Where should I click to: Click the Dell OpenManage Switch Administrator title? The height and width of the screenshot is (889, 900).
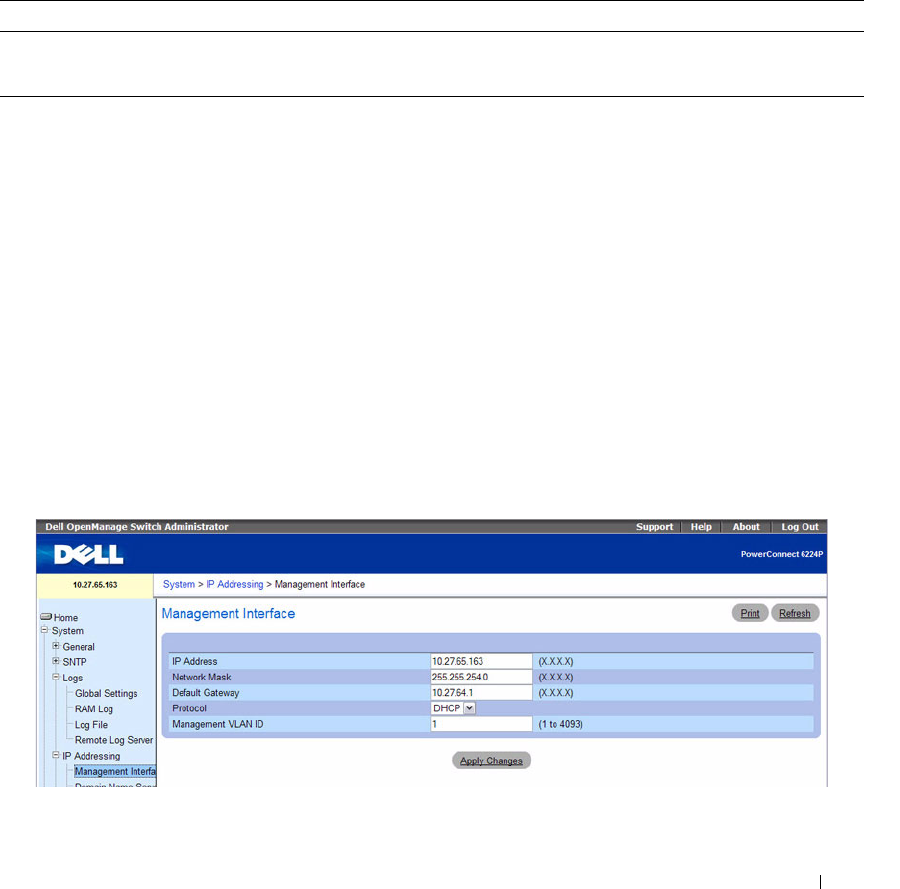137,527
